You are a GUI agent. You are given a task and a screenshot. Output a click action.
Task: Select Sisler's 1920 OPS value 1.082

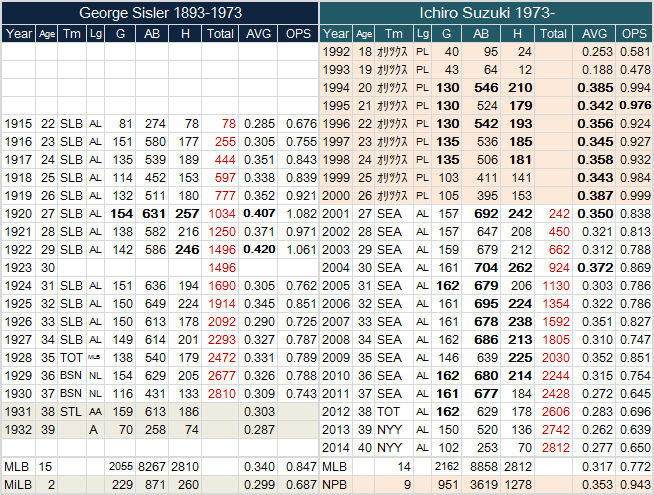point(298,214)
